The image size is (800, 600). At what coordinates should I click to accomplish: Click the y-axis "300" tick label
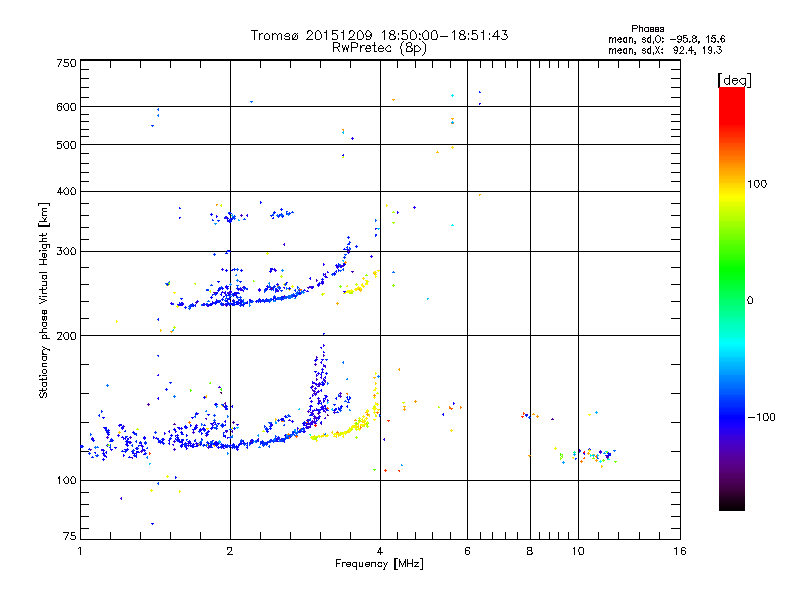66,251
